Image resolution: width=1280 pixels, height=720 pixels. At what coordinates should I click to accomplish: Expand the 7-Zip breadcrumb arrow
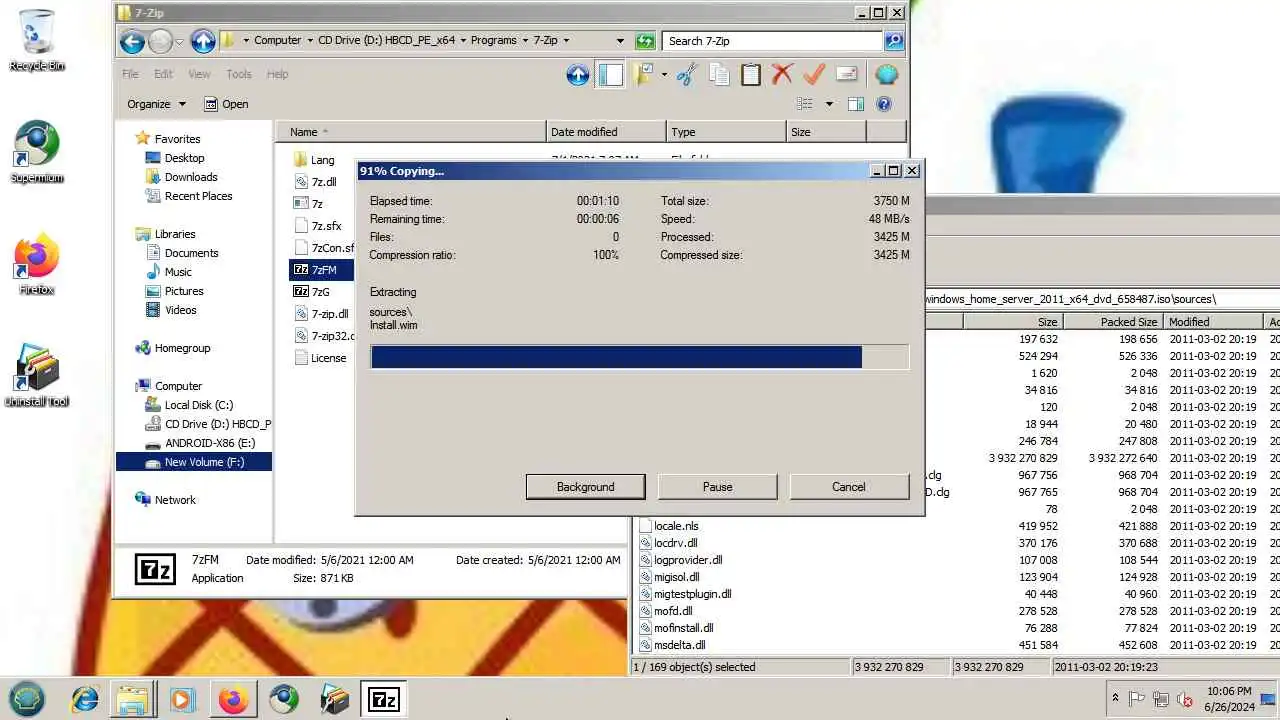click(565, 41)
